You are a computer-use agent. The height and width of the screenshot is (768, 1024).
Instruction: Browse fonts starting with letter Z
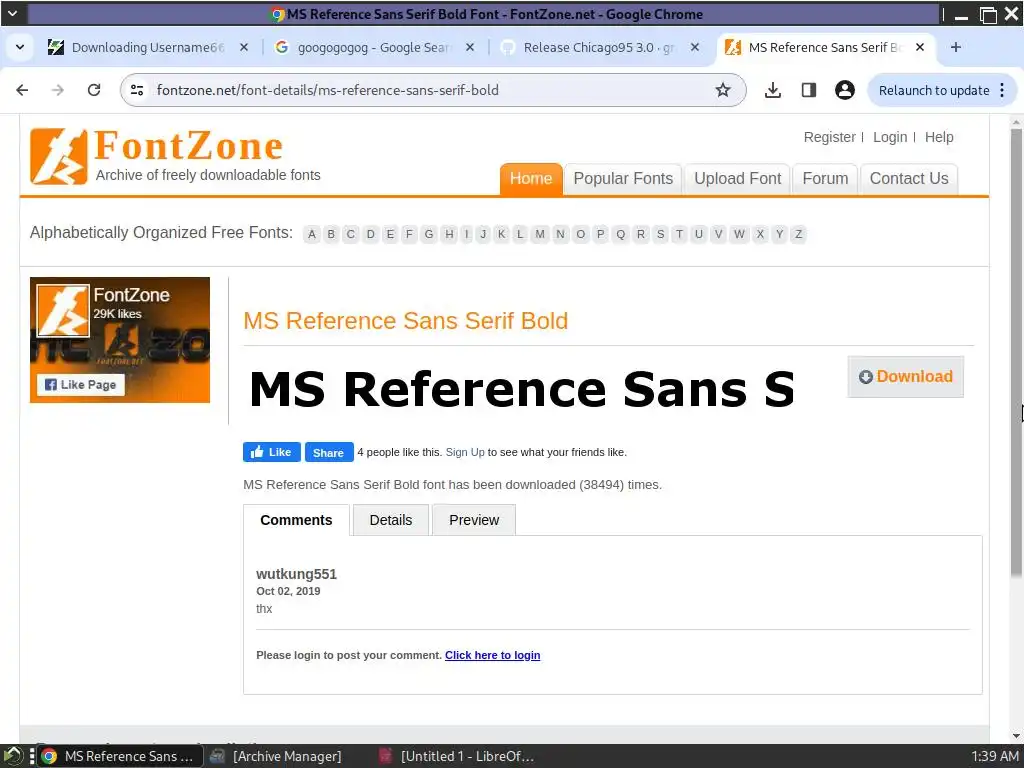tap(798, 234)
